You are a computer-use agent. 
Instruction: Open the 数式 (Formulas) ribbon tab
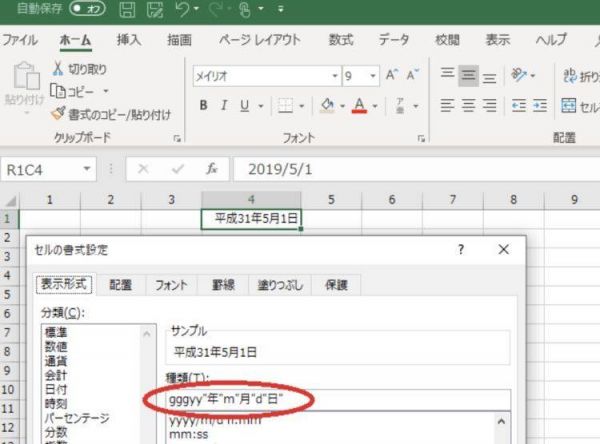[341, 40]
